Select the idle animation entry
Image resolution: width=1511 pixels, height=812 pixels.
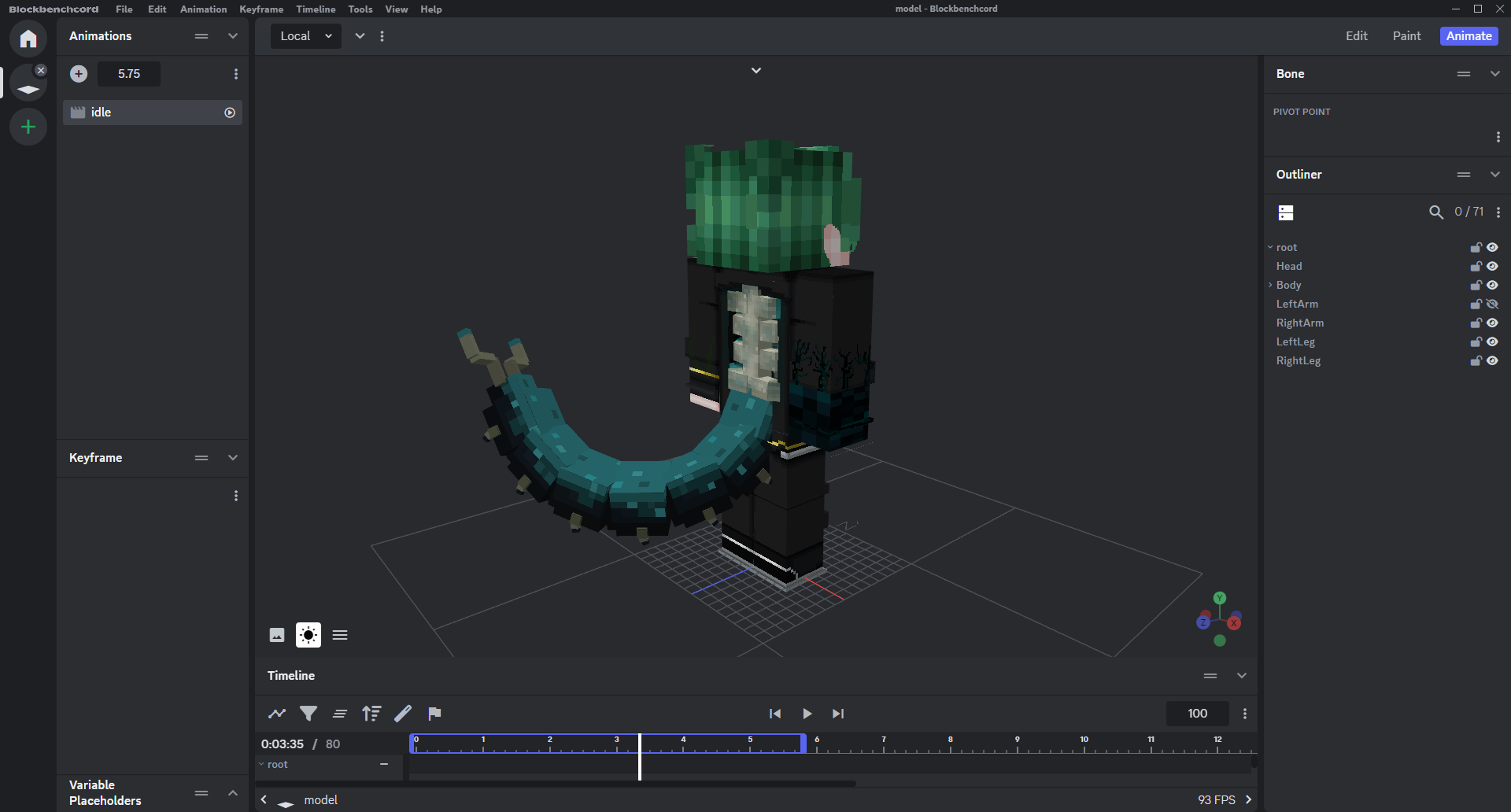click(x=142, y=113)
